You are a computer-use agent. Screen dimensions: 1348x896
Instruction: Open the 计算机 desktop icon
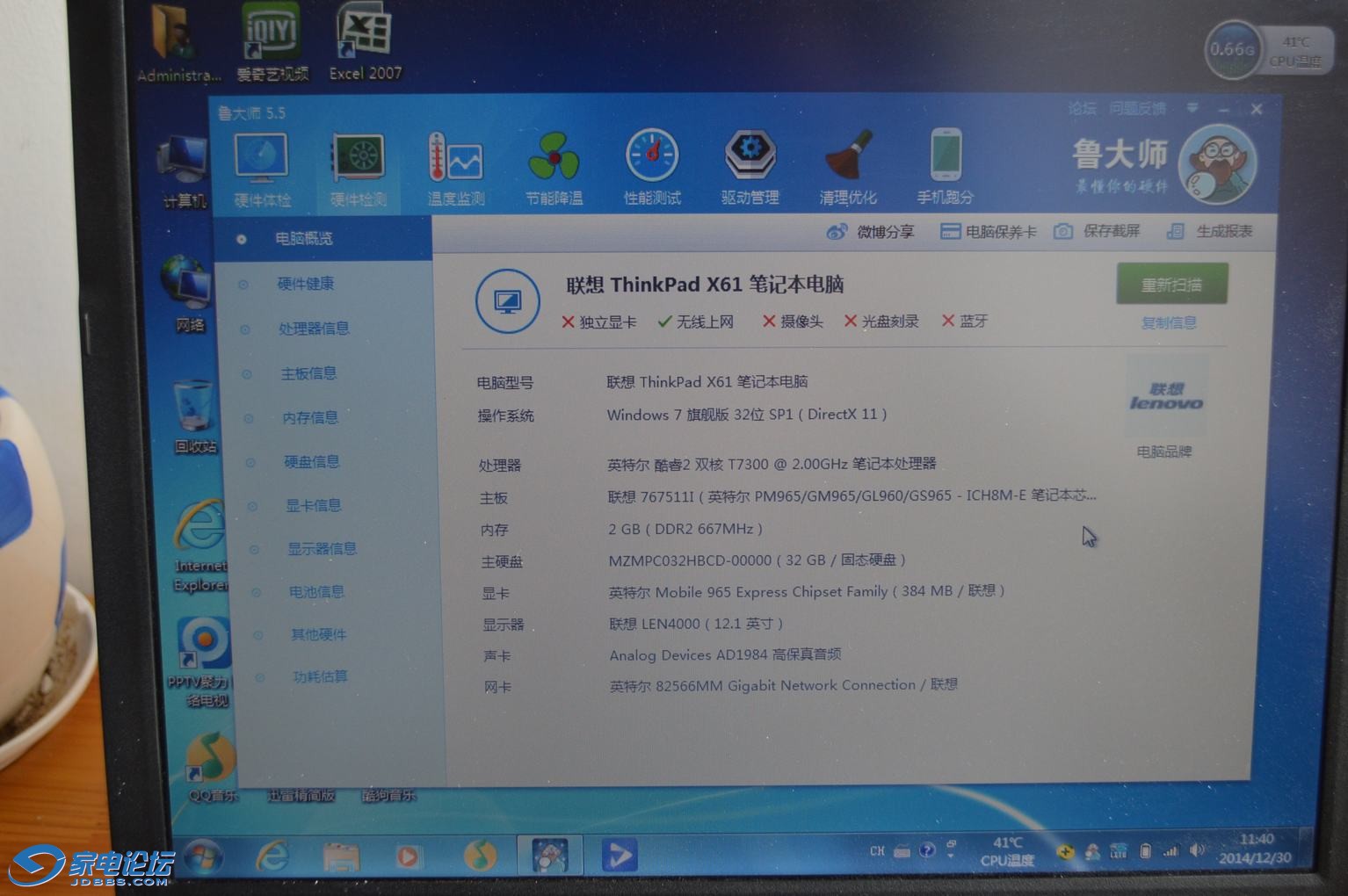coord(184,172)
